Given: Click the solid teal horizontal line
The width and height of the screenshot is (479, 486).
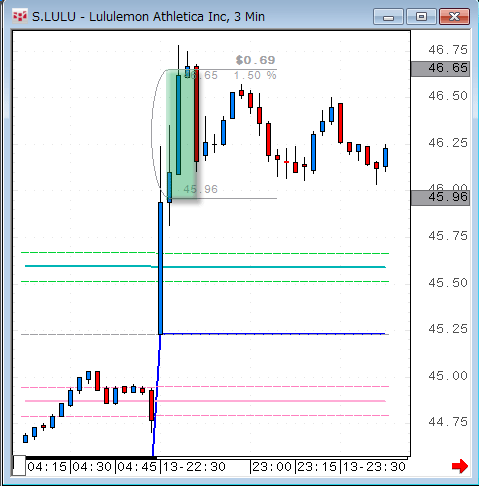Looking at the screenshot, I should (205, 267).
